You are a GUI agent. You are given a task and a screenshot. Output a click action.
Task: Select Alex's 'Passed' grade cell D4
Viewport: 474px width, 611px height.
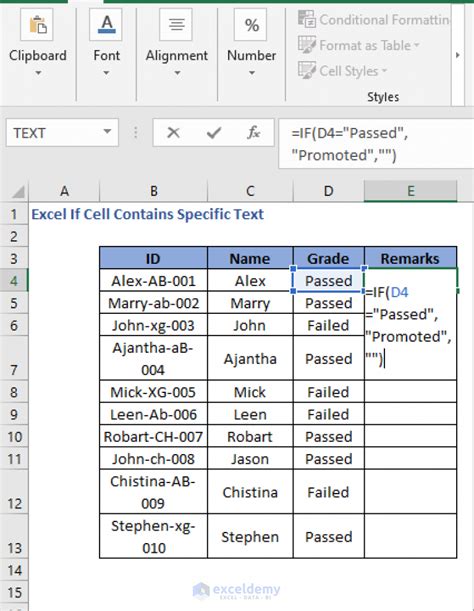[x=329, y=280]
